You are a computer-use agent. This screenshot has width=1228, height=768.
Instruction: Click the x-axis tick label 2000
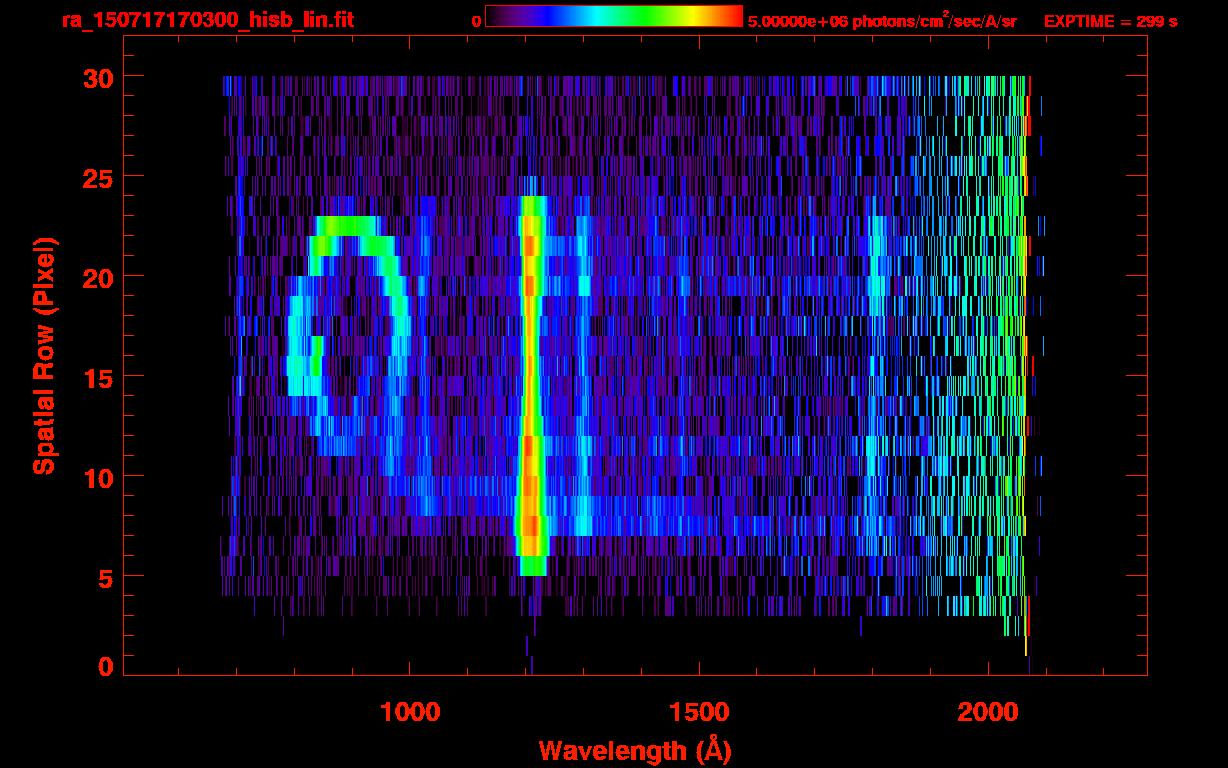click(x=988, y=712)
